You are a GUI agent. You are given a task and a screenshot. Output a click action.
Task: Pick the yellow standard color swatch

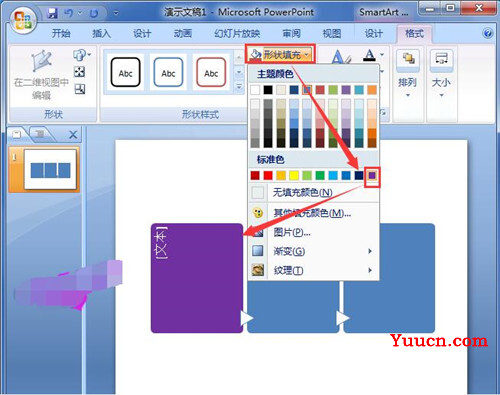pyautogui.click(x=294, y=175)
